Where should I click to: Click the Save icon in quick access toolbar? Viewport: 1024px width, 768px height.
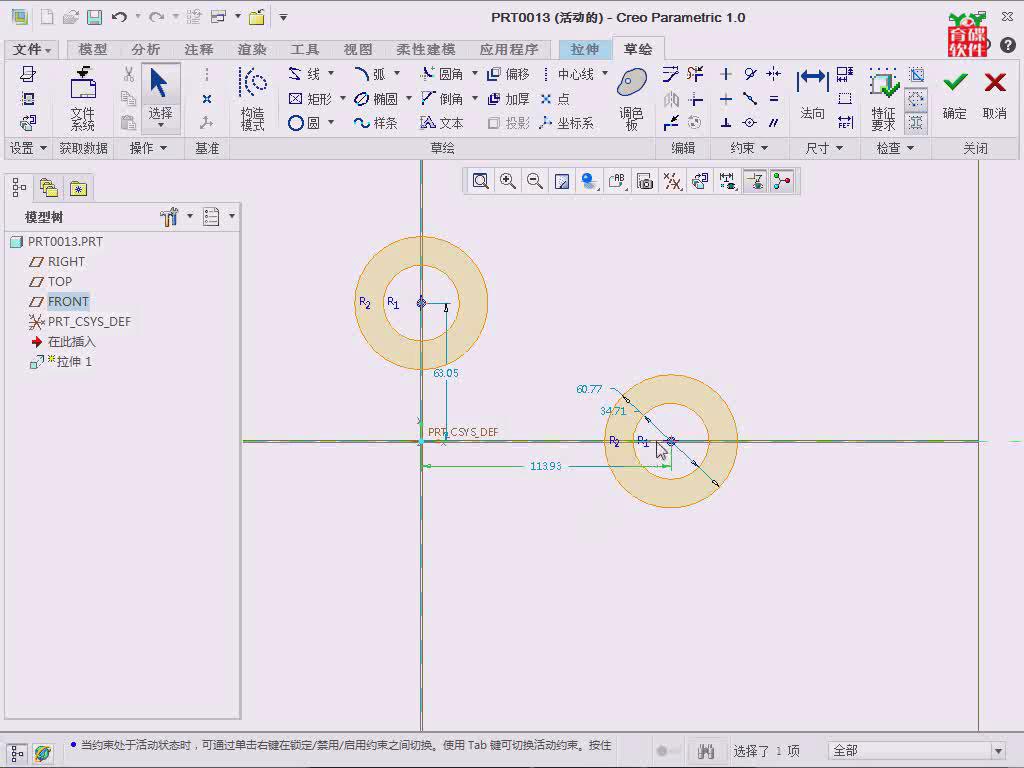95,18
